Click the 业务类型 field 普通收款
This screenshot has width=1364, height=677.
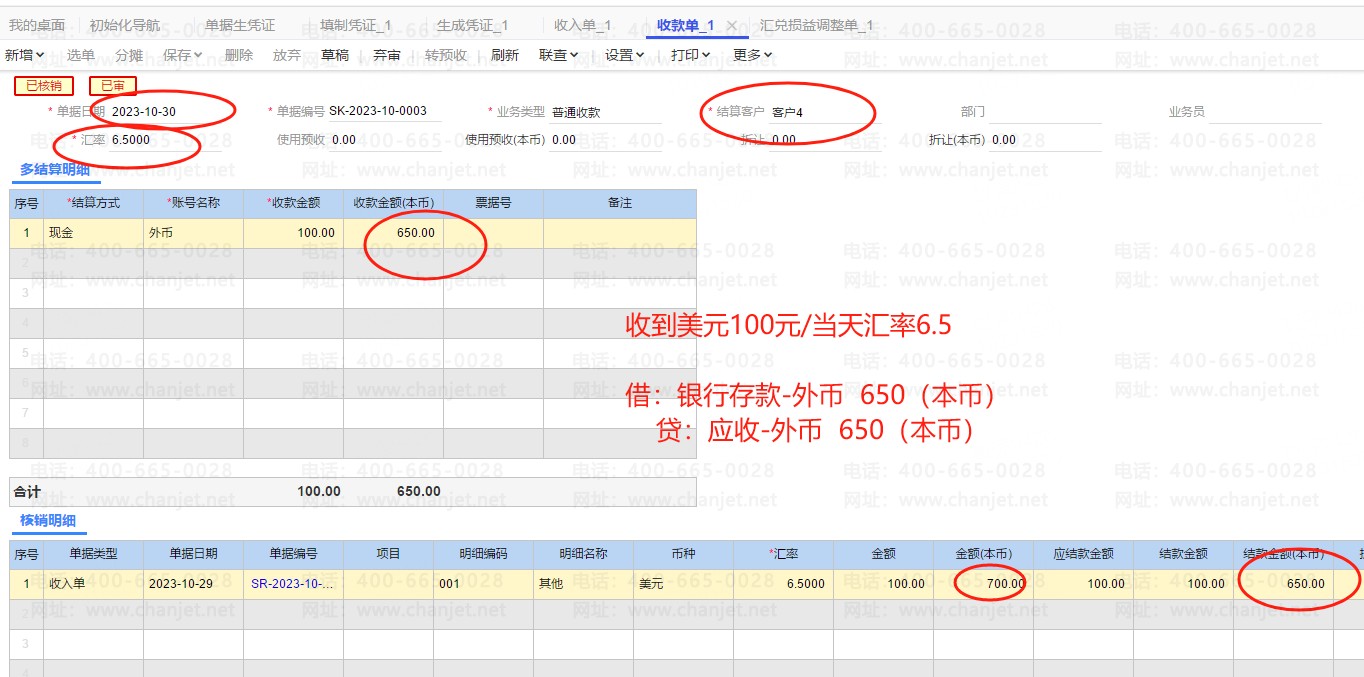pos(605,112)
